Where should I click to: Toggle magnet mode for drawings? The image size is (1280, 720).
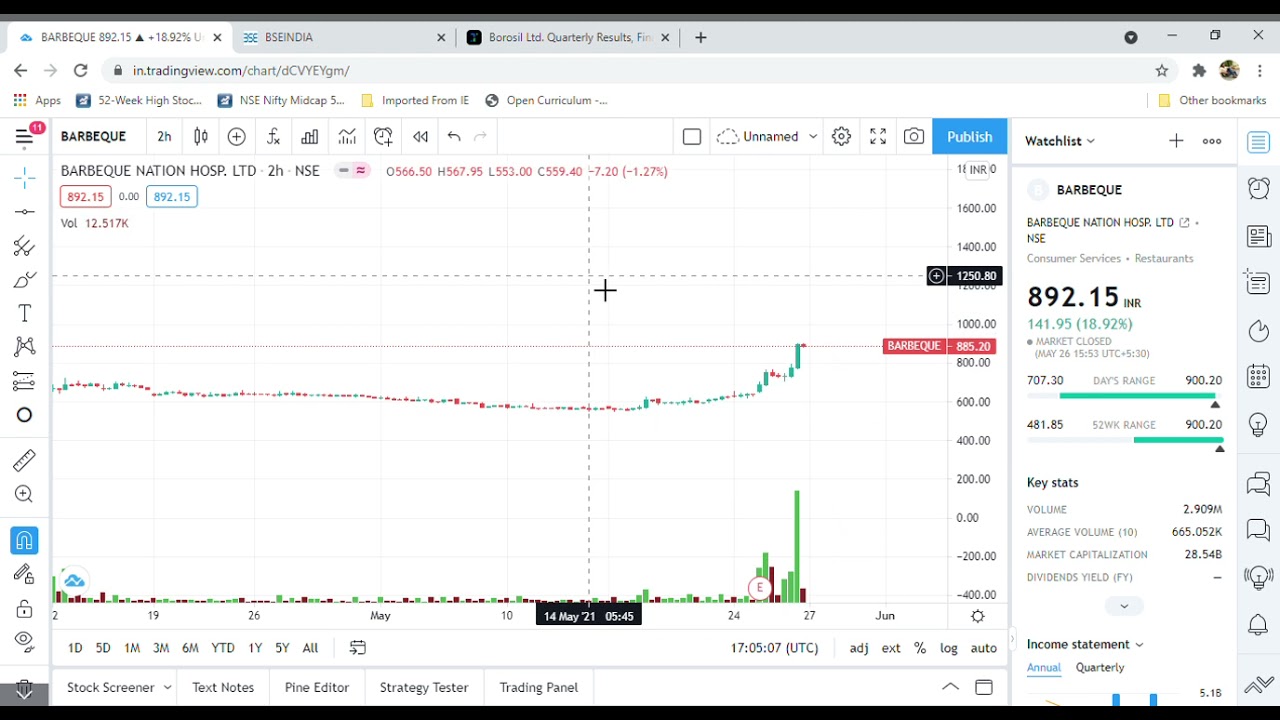click(25, 541)
